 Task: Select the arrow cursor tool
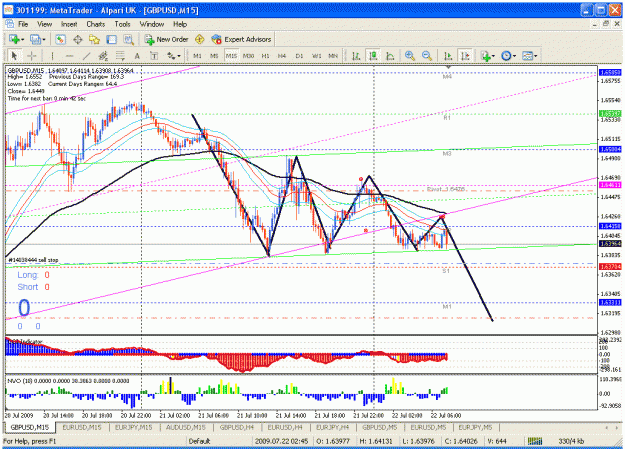tap(14, 56)
